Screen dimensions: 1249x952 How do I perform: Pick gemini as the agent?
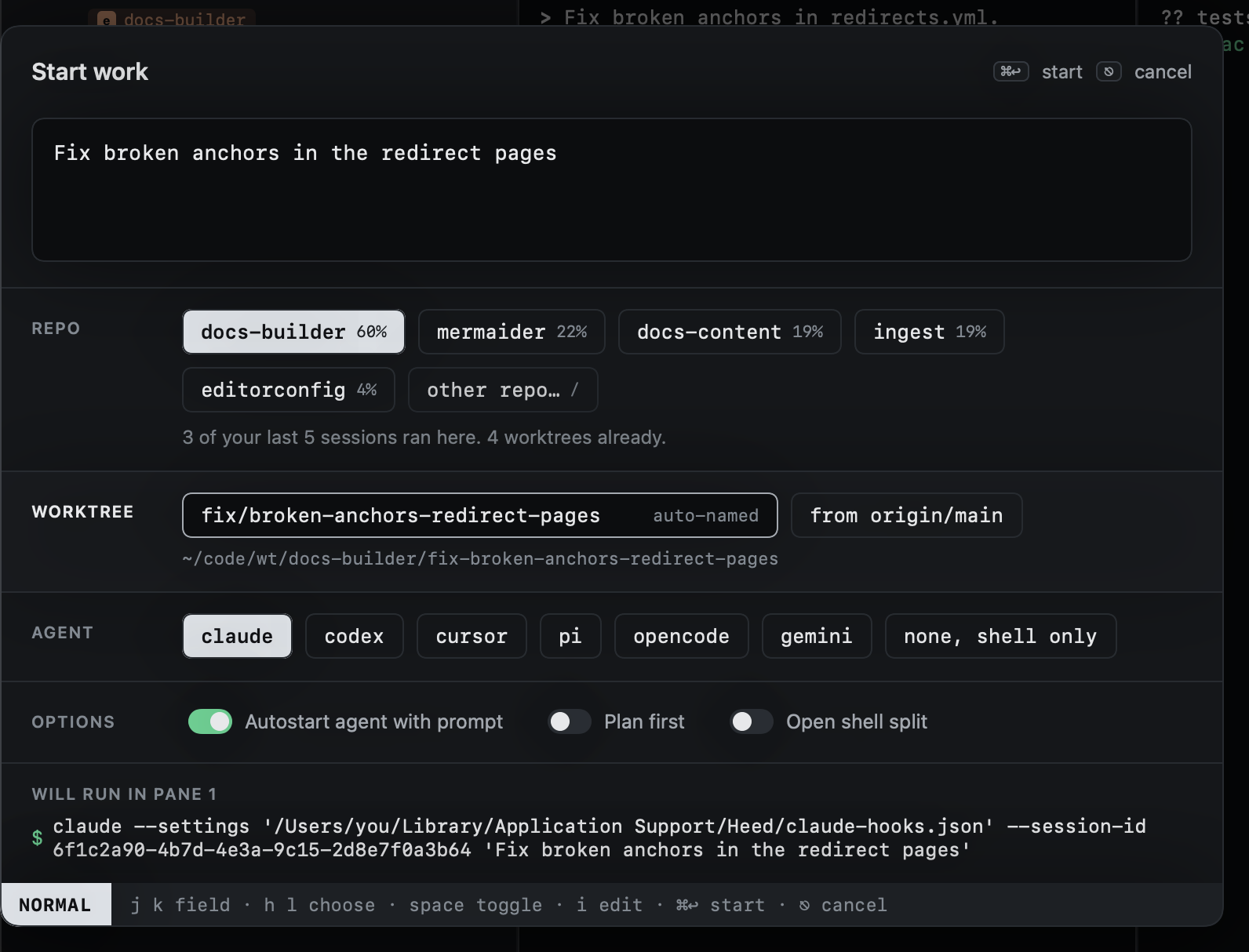pyautogui.click(x=817, y=636)
